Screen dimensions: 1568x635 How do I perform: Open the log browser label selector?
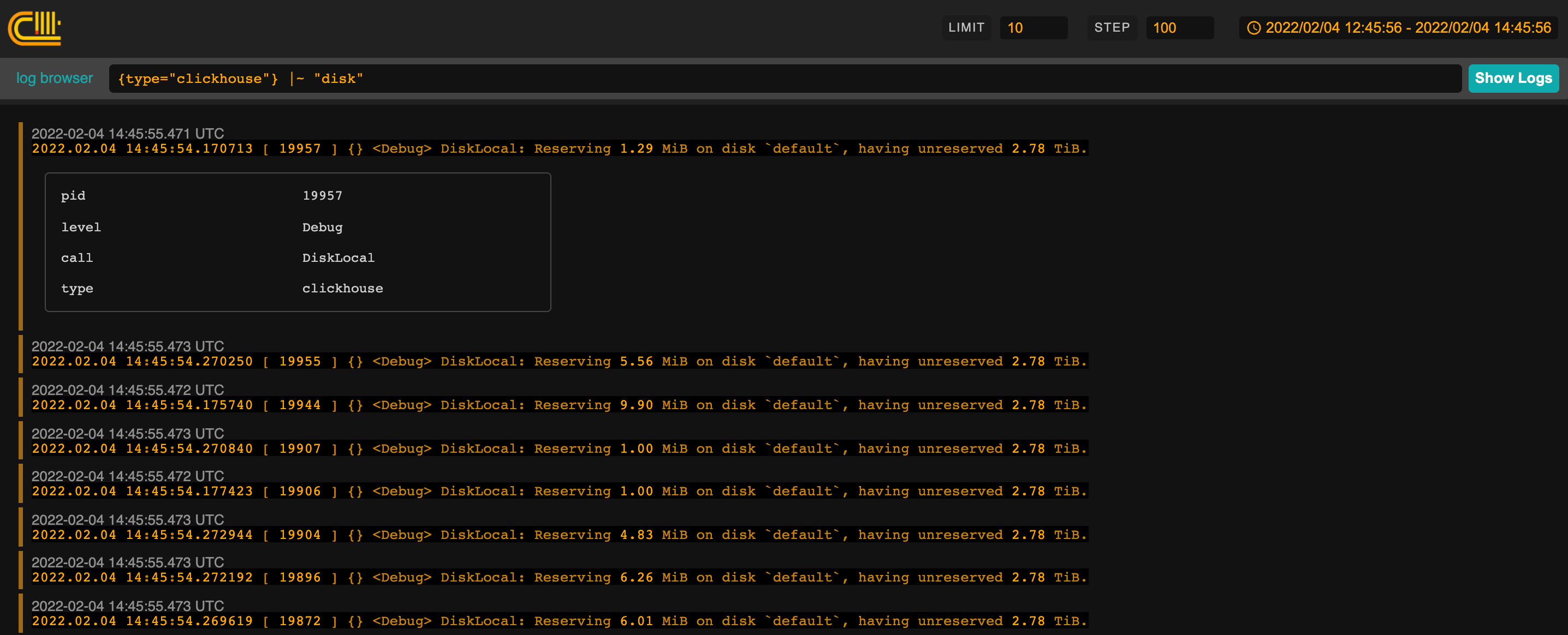point(54,78)
